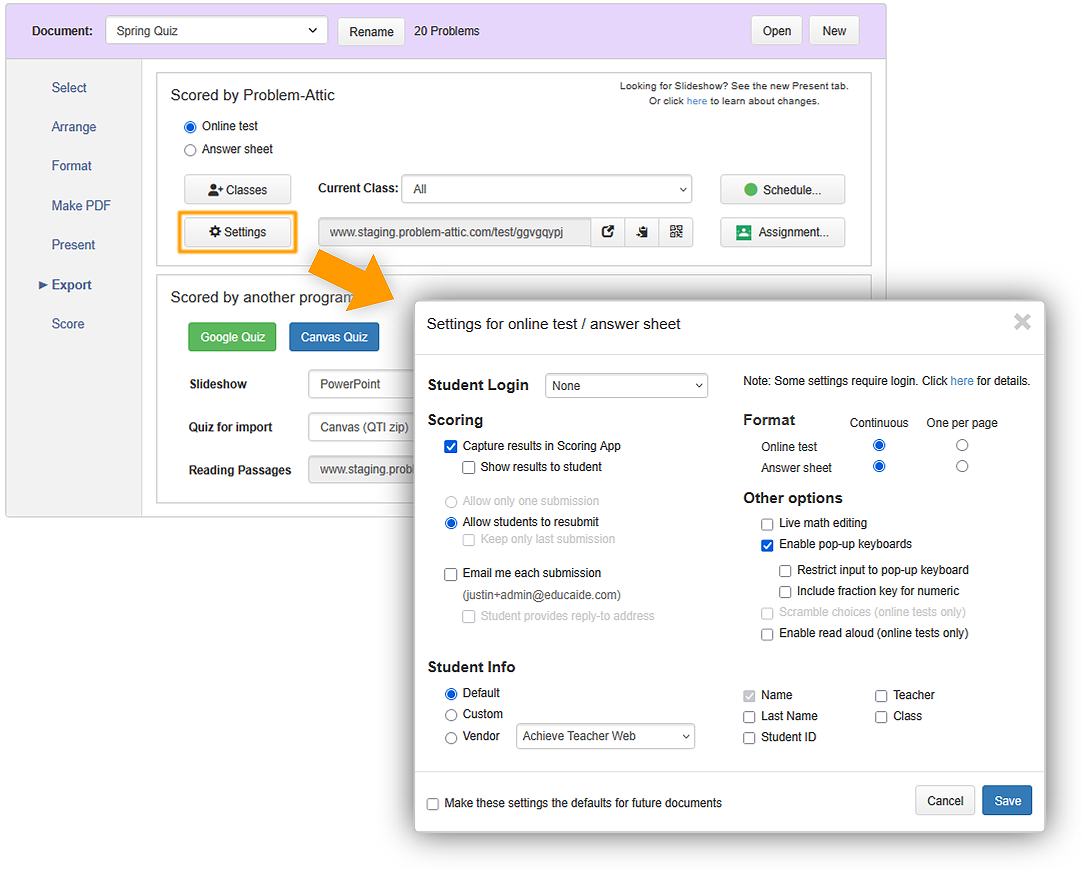Close the settings dialog with X
The image size is (1084, 871).
pos(1021,322)
